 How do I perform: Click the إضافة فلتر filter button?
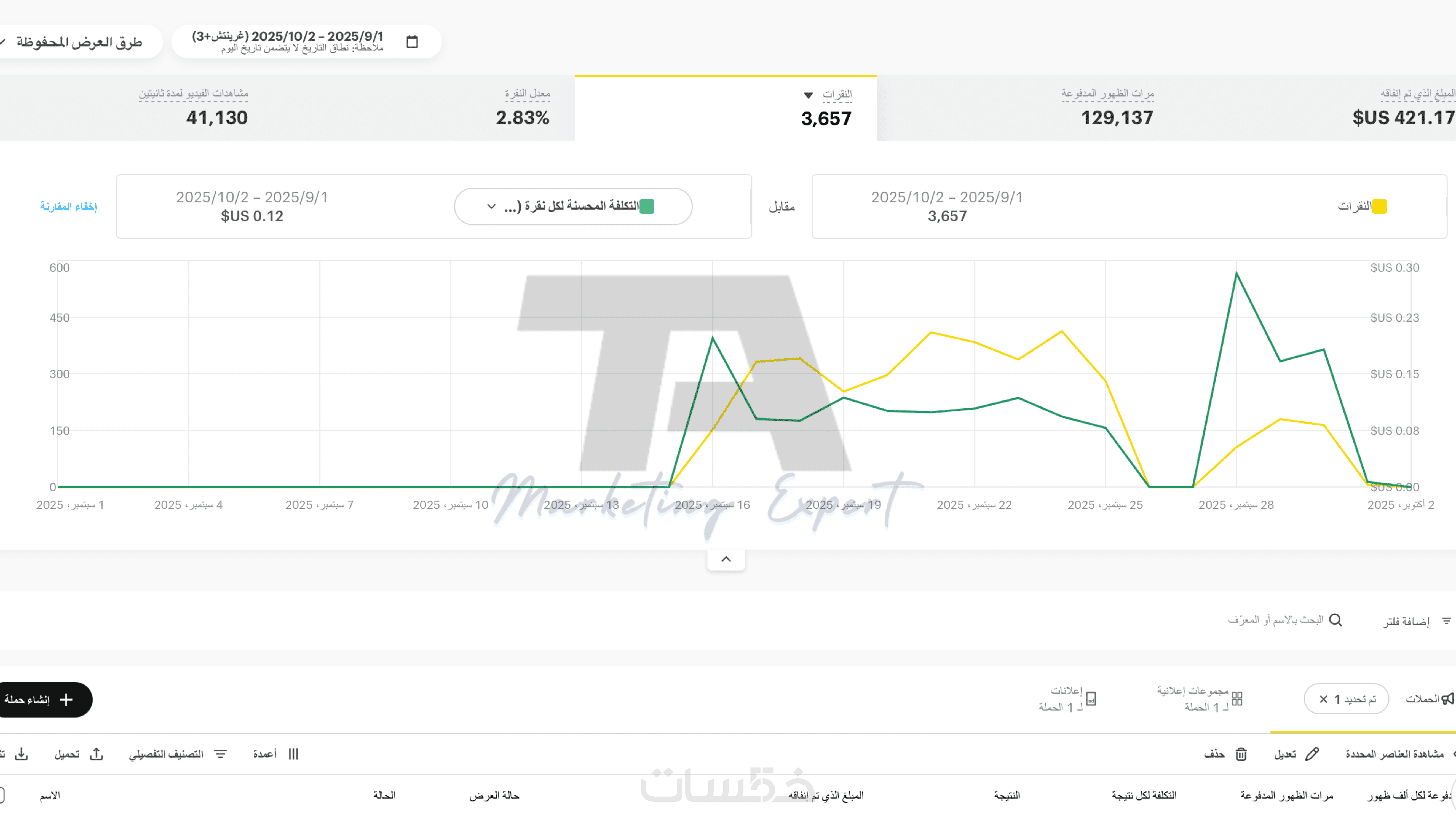1417,621
